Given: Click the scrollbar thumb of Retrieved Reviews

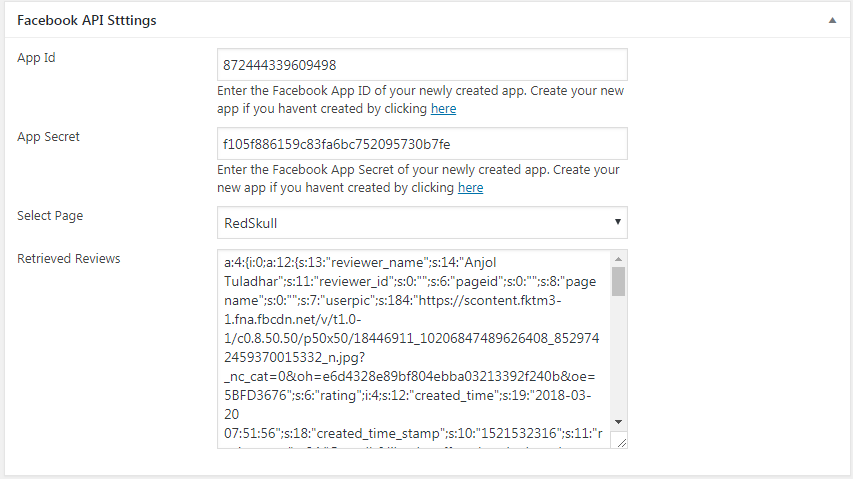Looking at the screenshot, I should 618,281.
